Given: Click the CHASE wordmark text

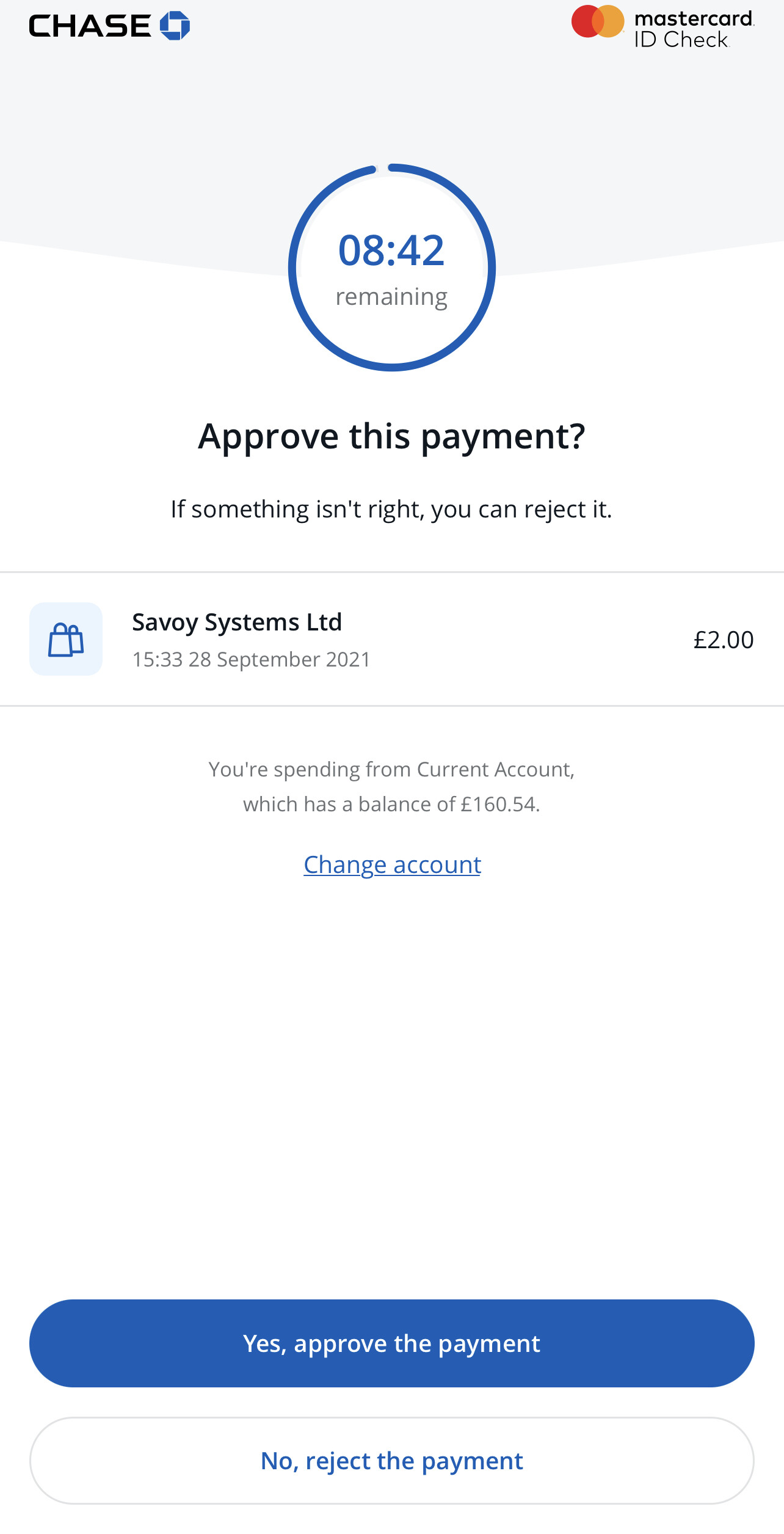Looking at the screenshot, I should [90, 26].
